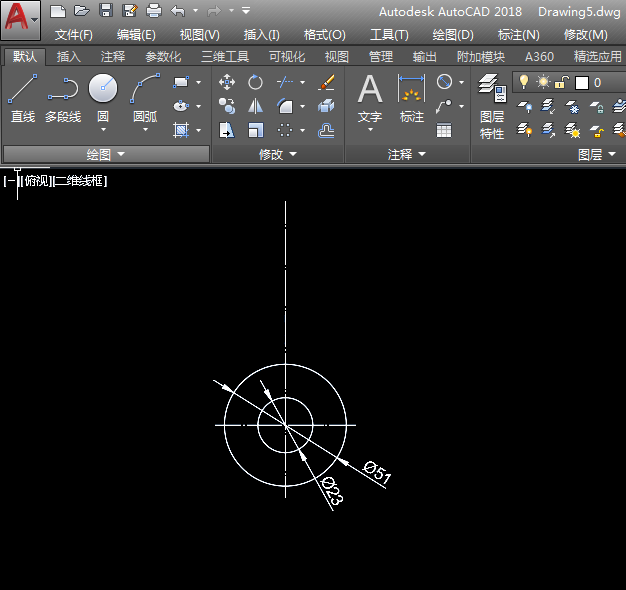This screenshot has width=626, height=590.
Task: Toggle the layer lock padlock icon
Action: coord(562,82)
